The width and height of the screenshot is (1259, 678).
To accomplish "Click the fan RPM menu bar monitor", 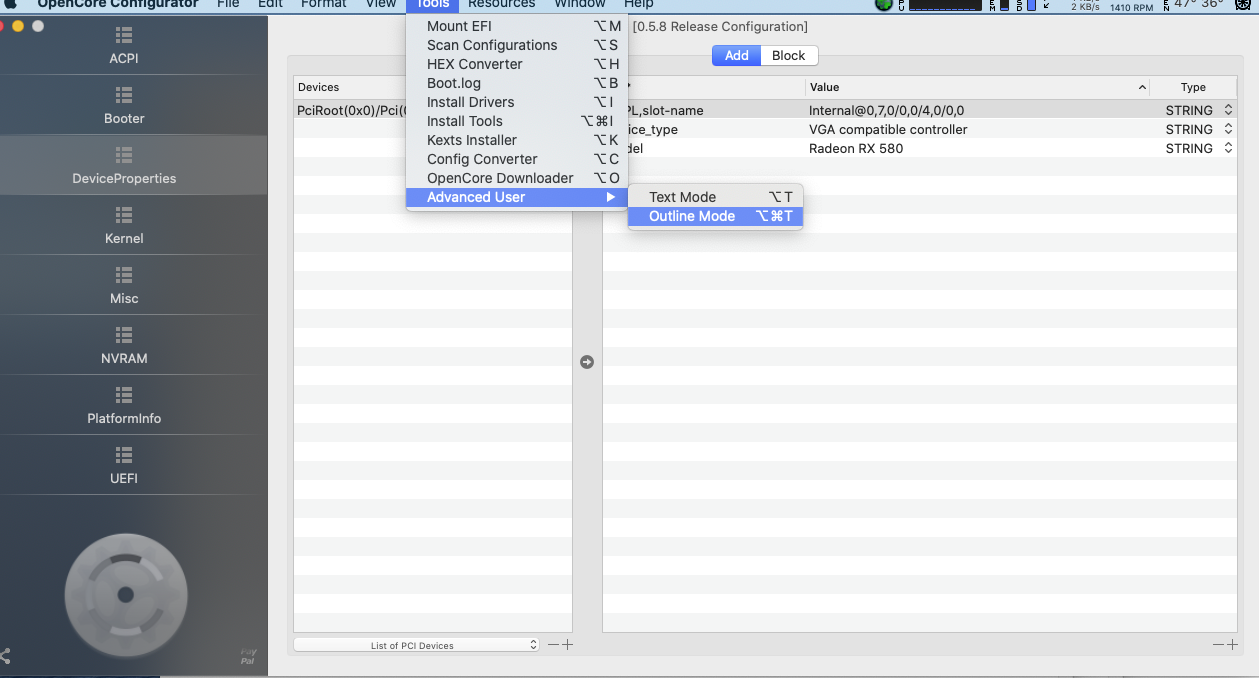I will (1131, 6).
